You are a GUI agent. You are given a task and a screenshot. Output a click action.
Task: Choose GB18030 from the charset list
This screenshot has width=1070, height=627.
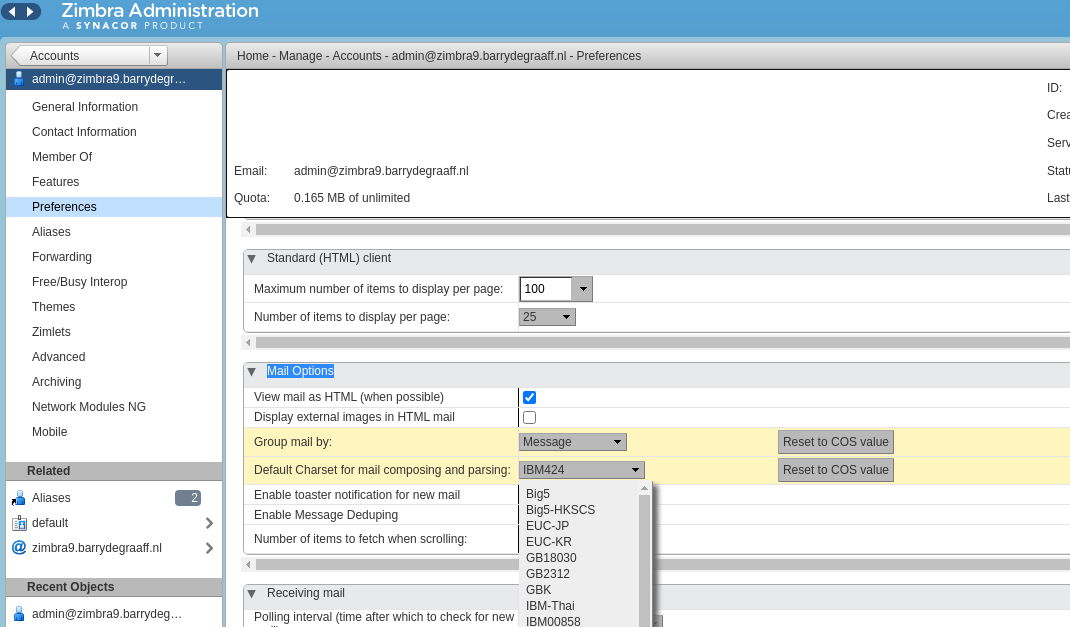pyautogui.click(x=551, y=558)
